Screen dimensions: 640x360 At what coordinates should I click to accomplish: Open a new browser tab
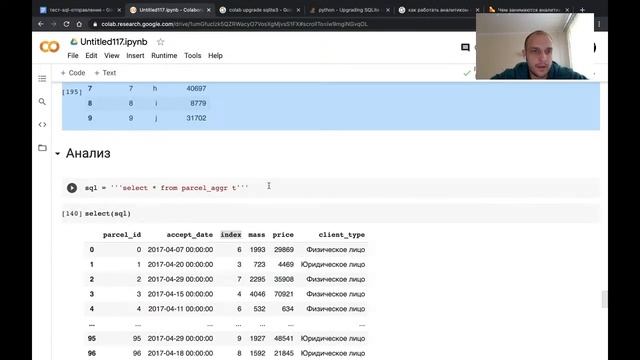[x=582, y=9]
